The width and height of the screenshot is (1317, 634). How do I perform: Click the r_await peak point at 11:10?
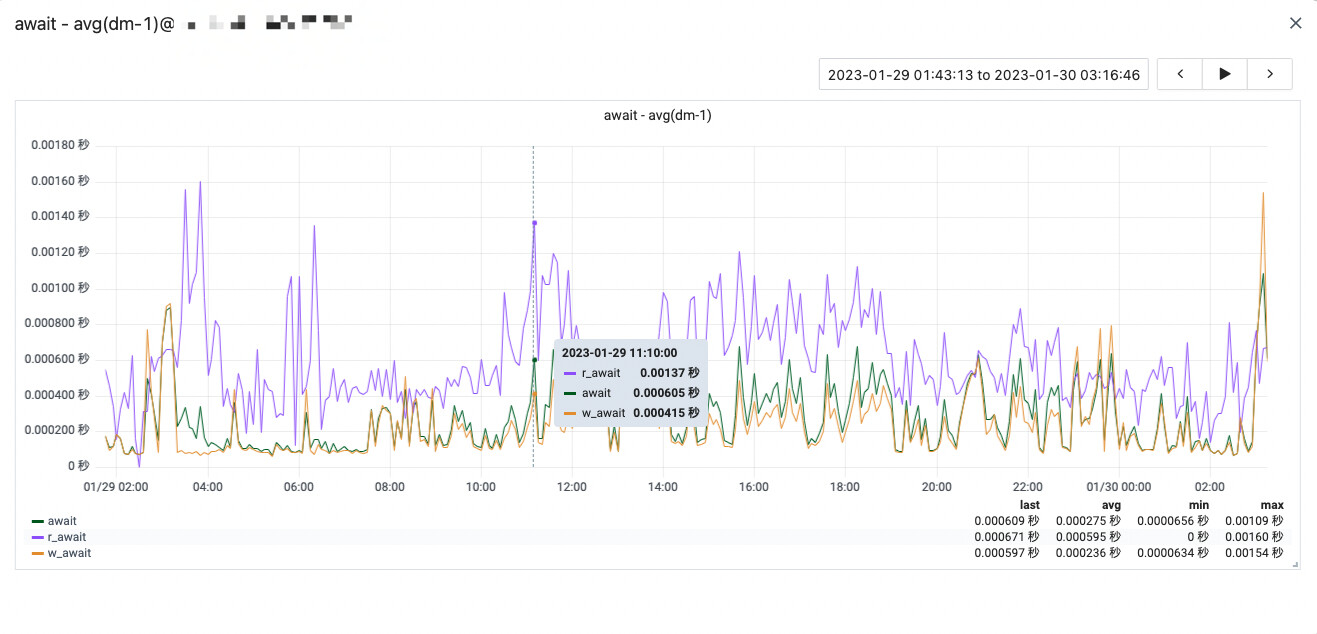click(x=534, y=223)
